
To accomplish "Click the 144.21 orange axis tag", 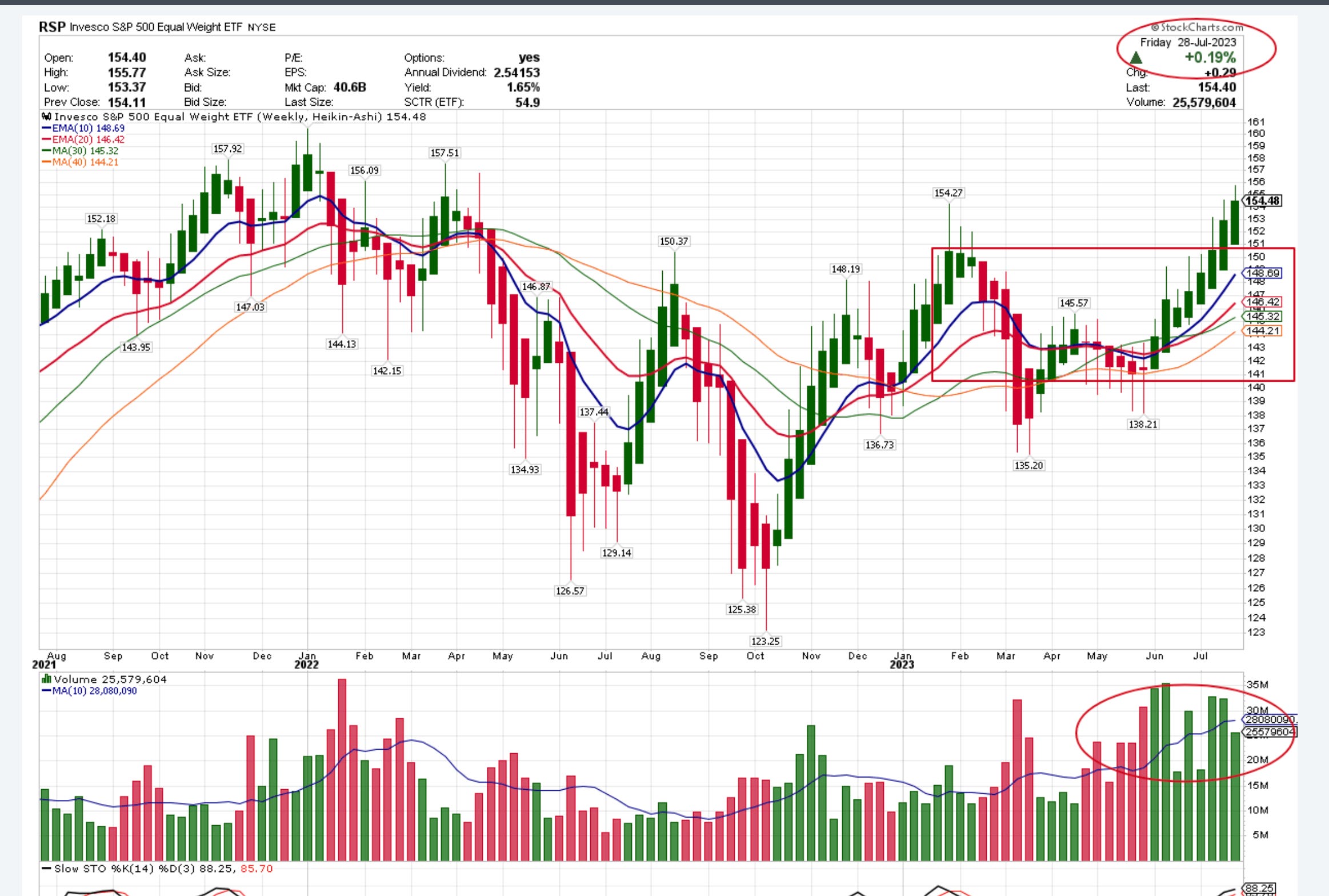I will 1263,330.
